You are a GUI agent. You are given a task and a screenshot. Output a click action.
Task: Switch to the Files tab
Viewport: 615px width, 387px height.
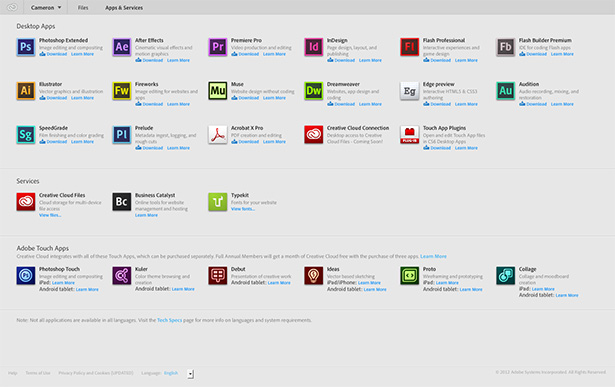83,7
